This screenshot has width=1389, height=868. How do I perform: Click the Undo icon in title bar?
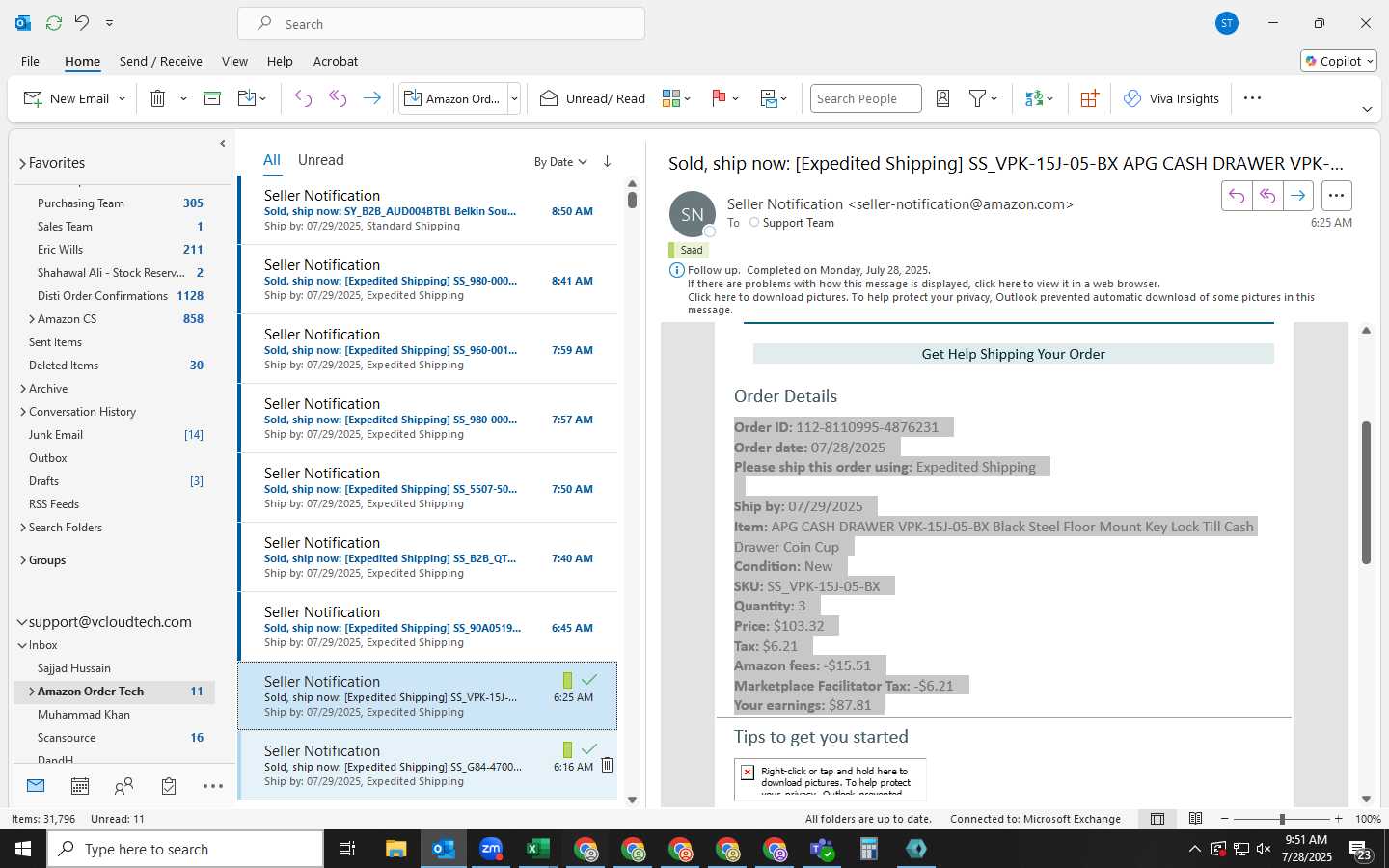pos(82,23)
